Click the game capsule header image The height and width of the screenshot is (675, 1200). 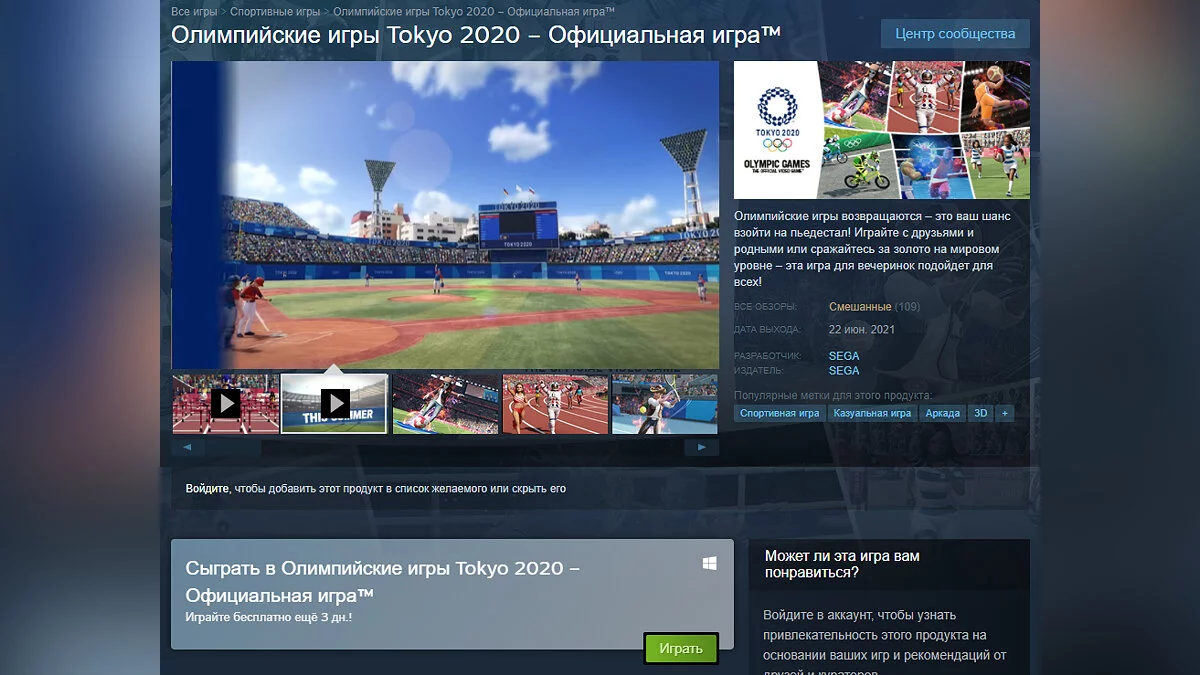882,130
